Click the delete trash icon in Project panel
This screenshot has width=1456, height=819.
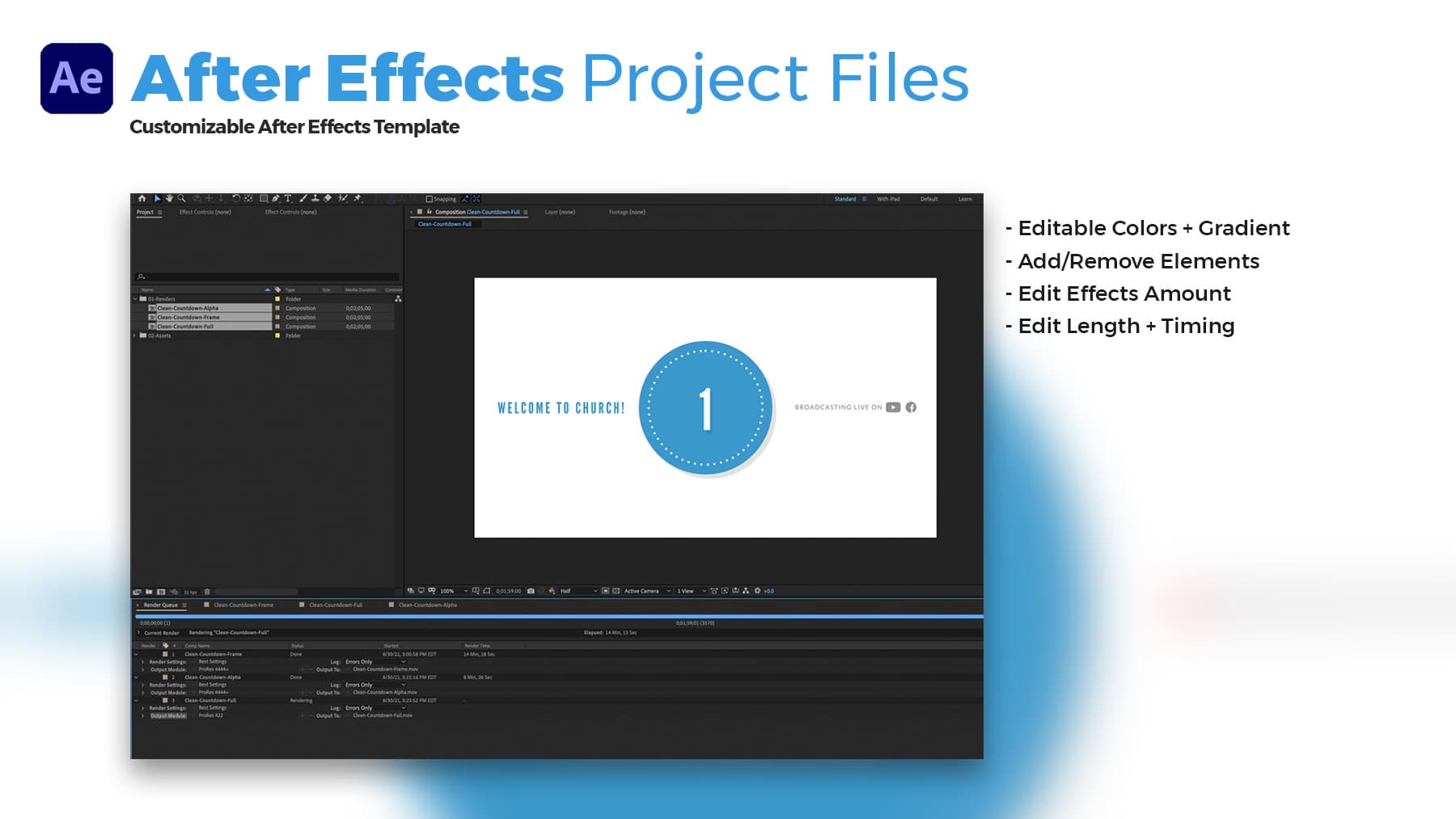click(207, 592)
